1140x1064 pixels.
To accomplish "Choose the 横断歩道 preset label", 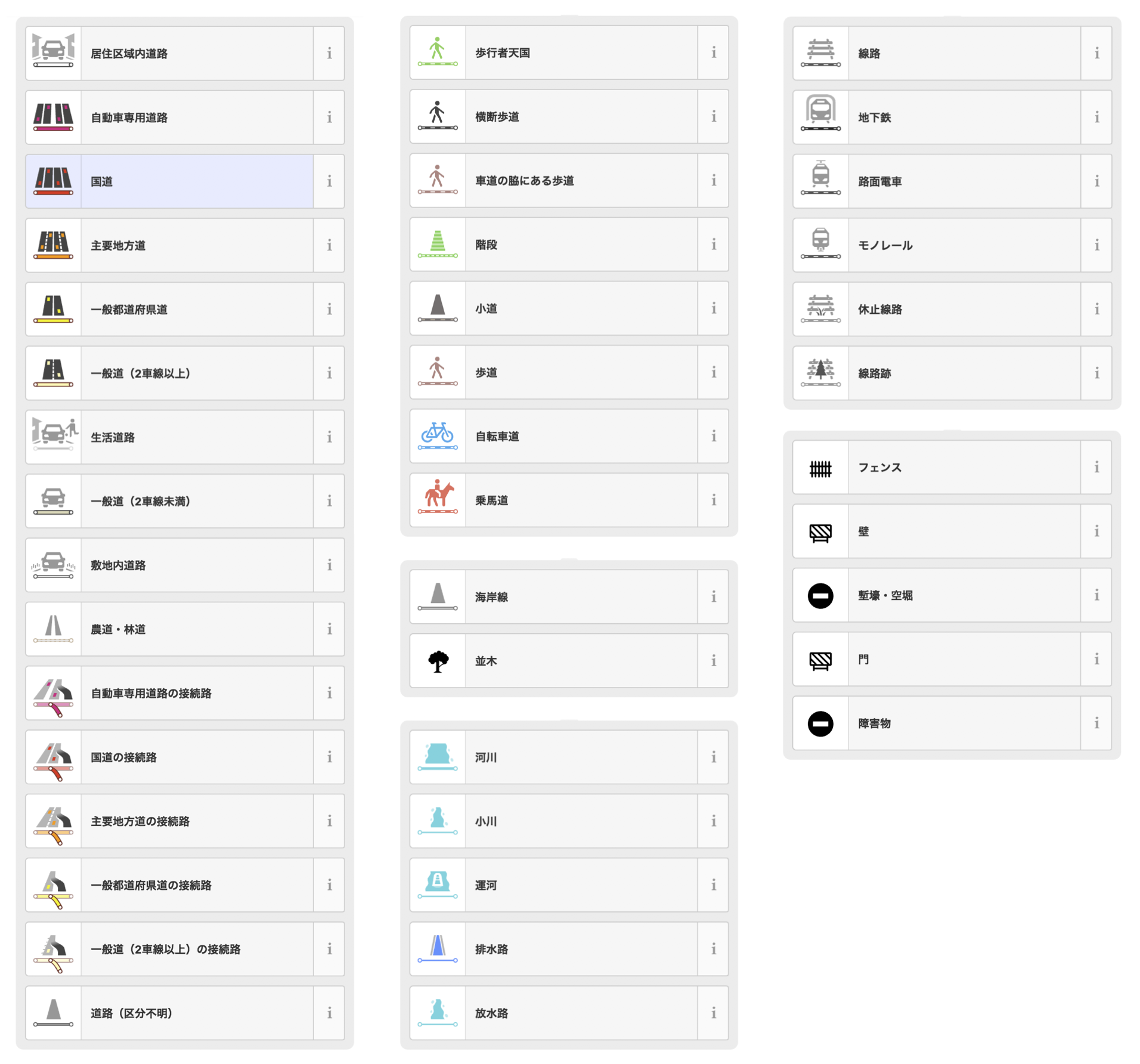I will tap(497, 117).
